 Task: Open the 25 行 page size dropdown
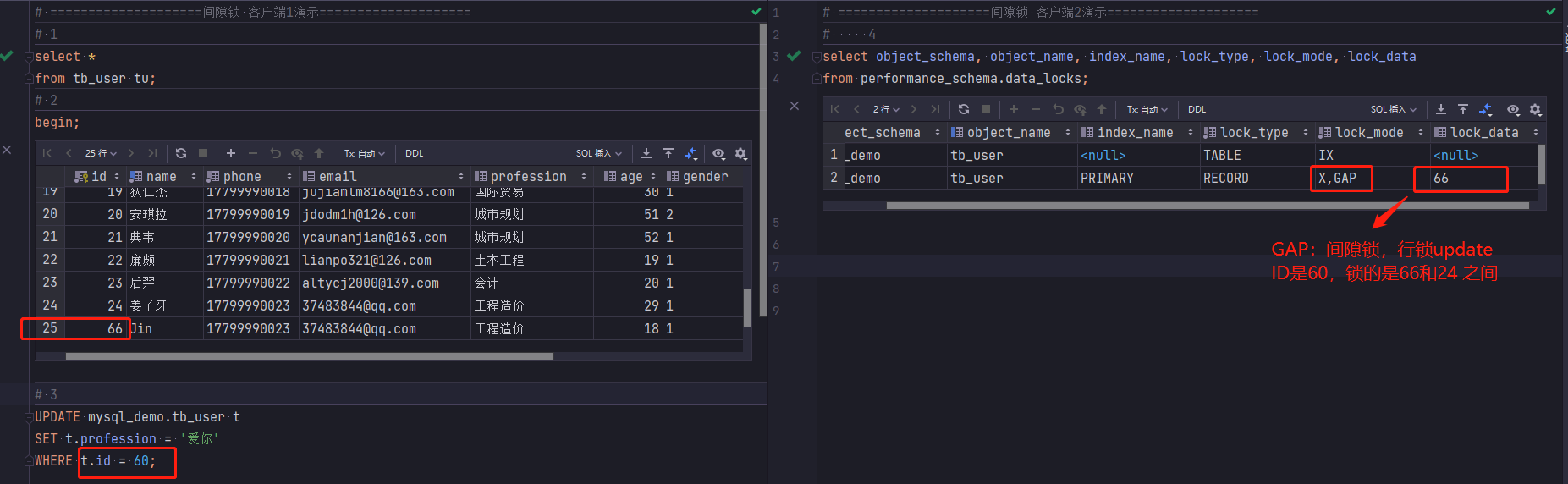tap(101, 153)
